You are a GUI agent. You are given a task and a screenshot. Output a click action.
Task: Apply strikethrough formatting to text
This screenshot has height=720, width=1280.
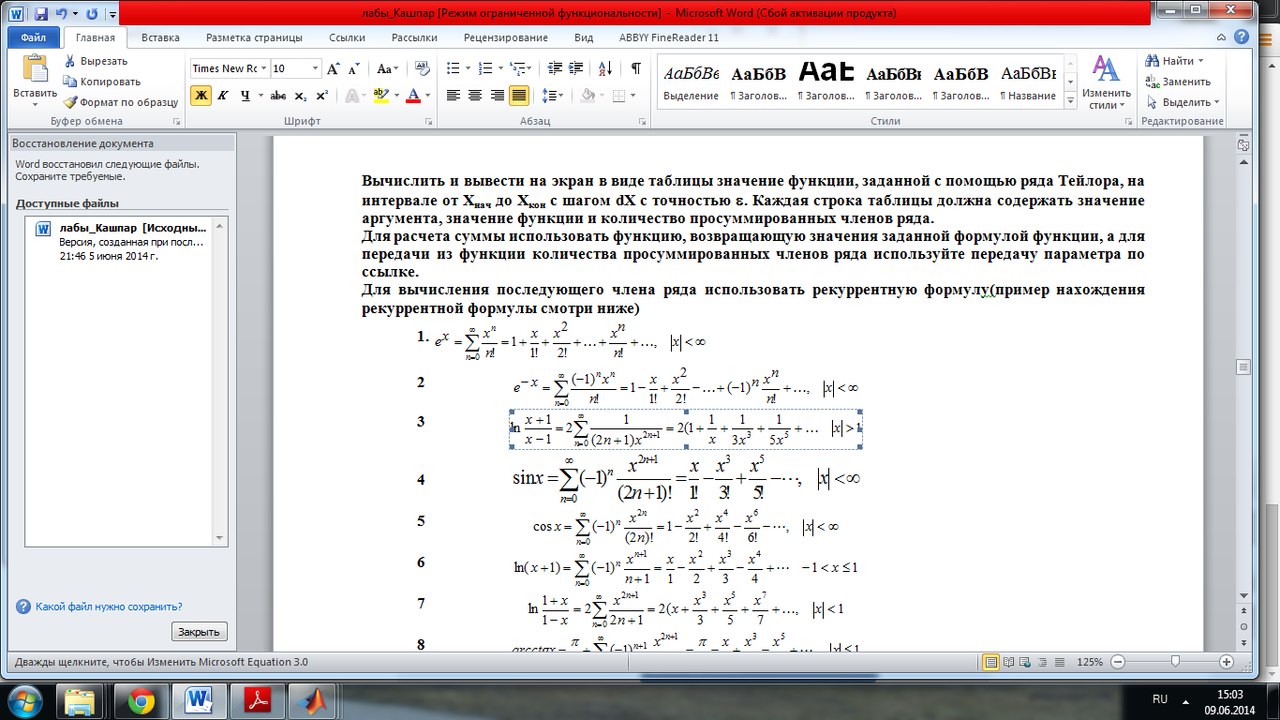[278, 96]
